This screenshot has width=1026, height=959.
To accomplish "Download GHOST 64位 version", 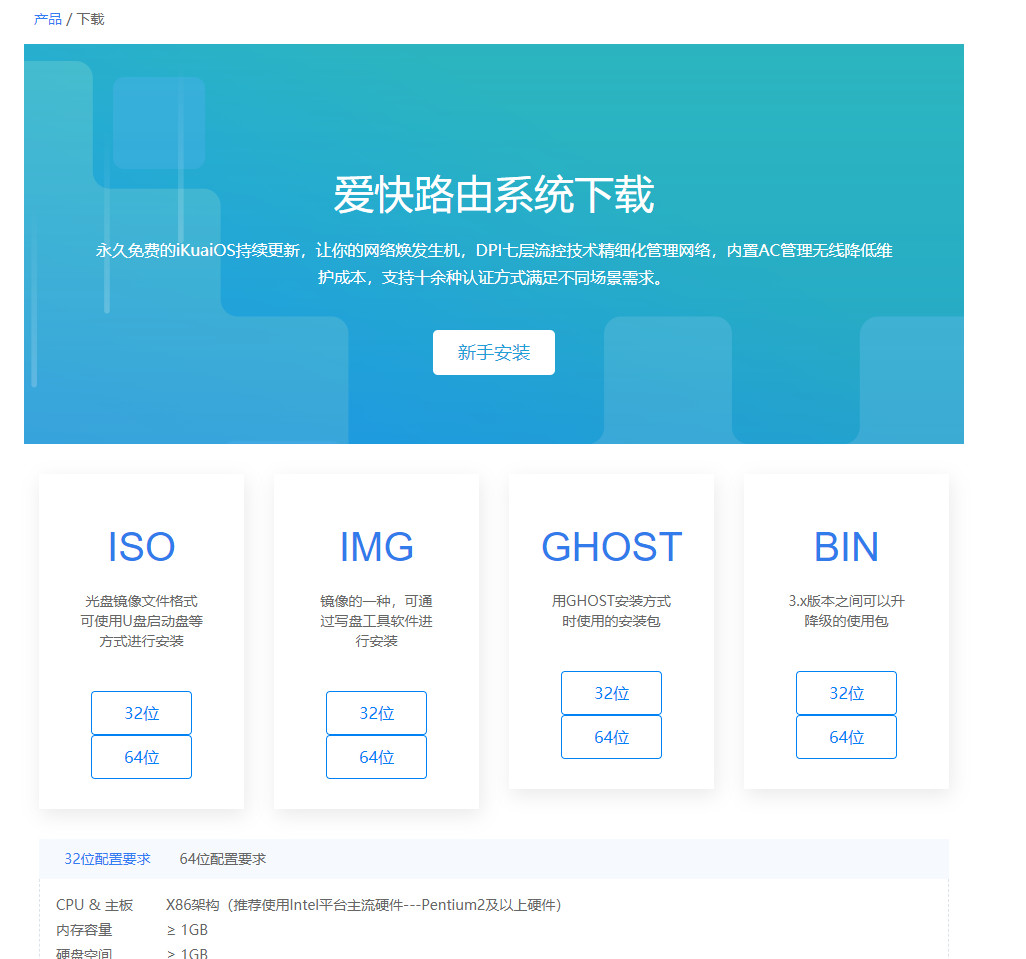I will point(611,737).
